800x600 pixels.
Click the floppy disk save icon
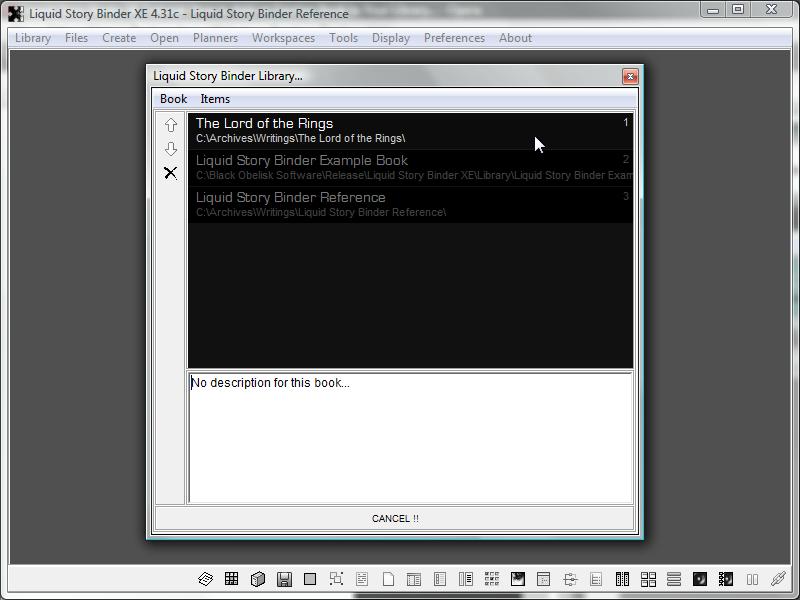click(x=284, y=579)
